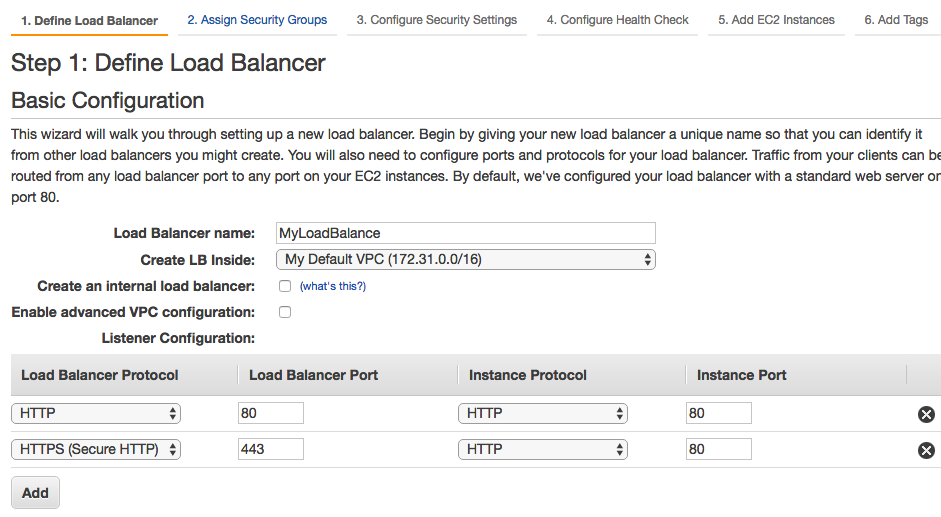Open HTTP Load Balancer Protocol dropdown in first row
The image size is (941, 517).
96,413
